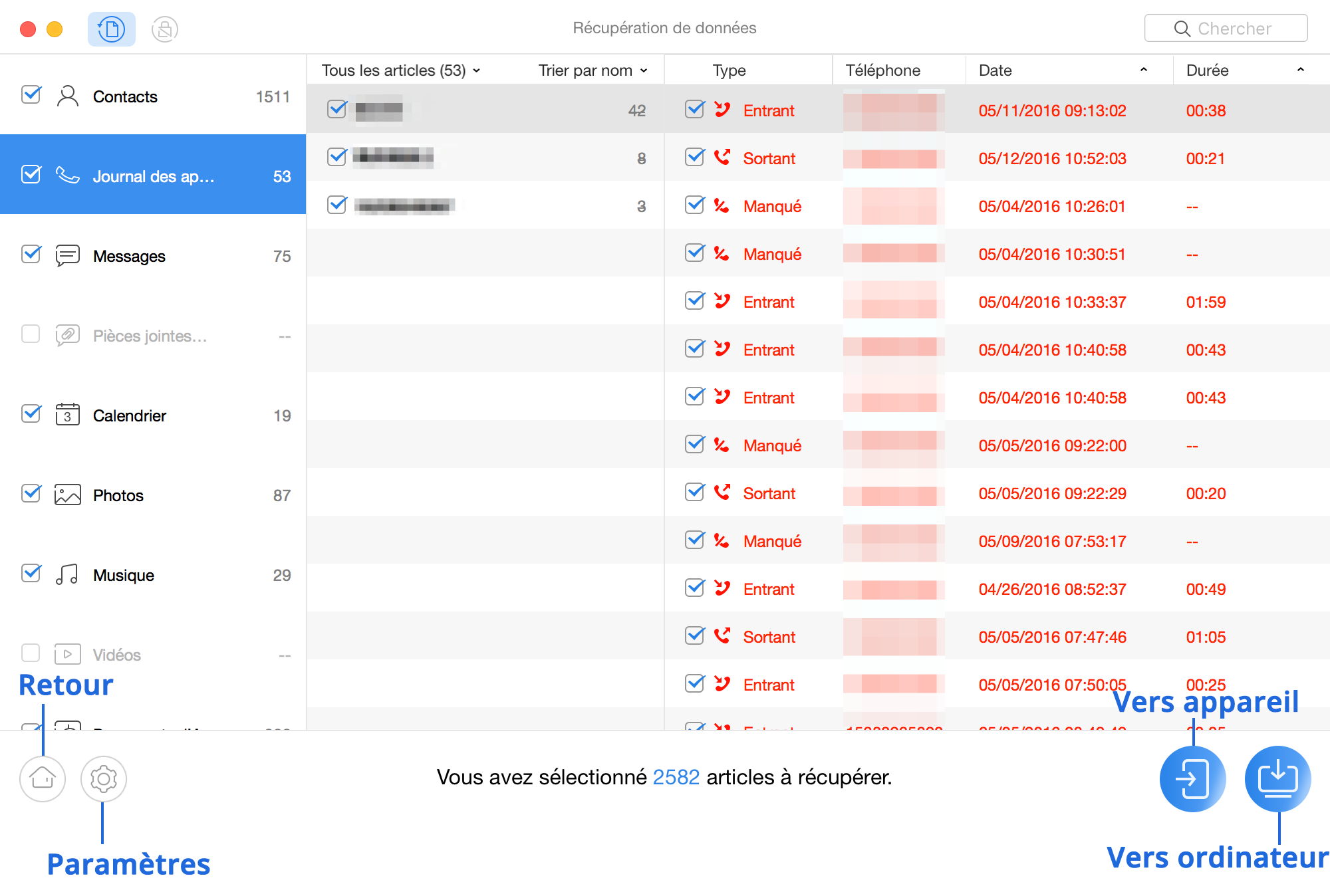Click the Messages speech bubble icon
1330x896 pixels.
(67, 255)
